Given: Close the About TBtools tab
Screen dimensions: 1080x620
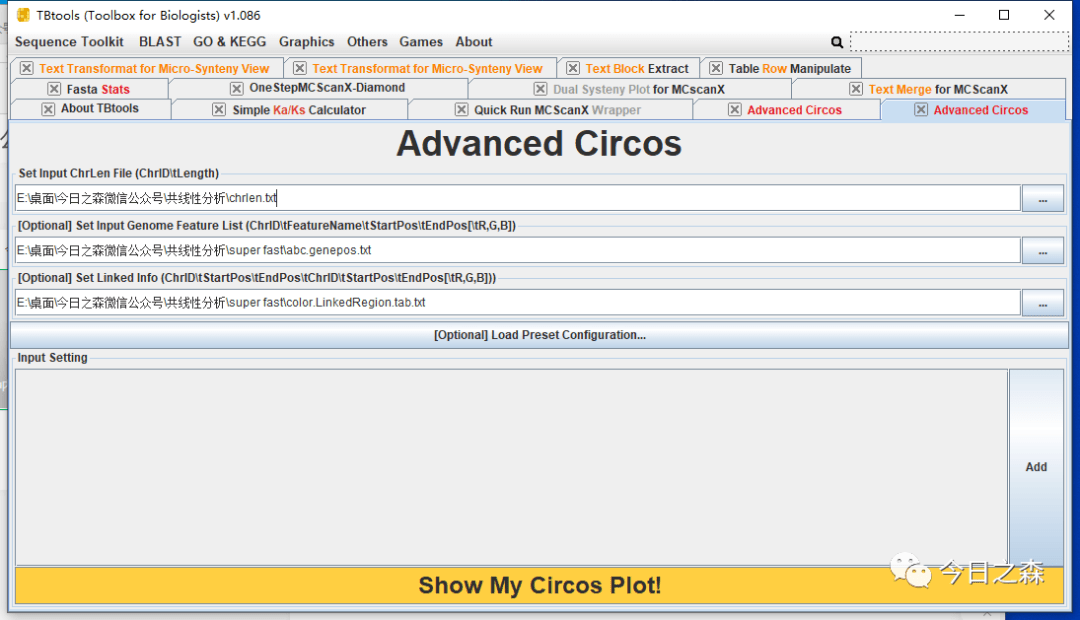Looking at the screenshot, I should tap(48, 109).
